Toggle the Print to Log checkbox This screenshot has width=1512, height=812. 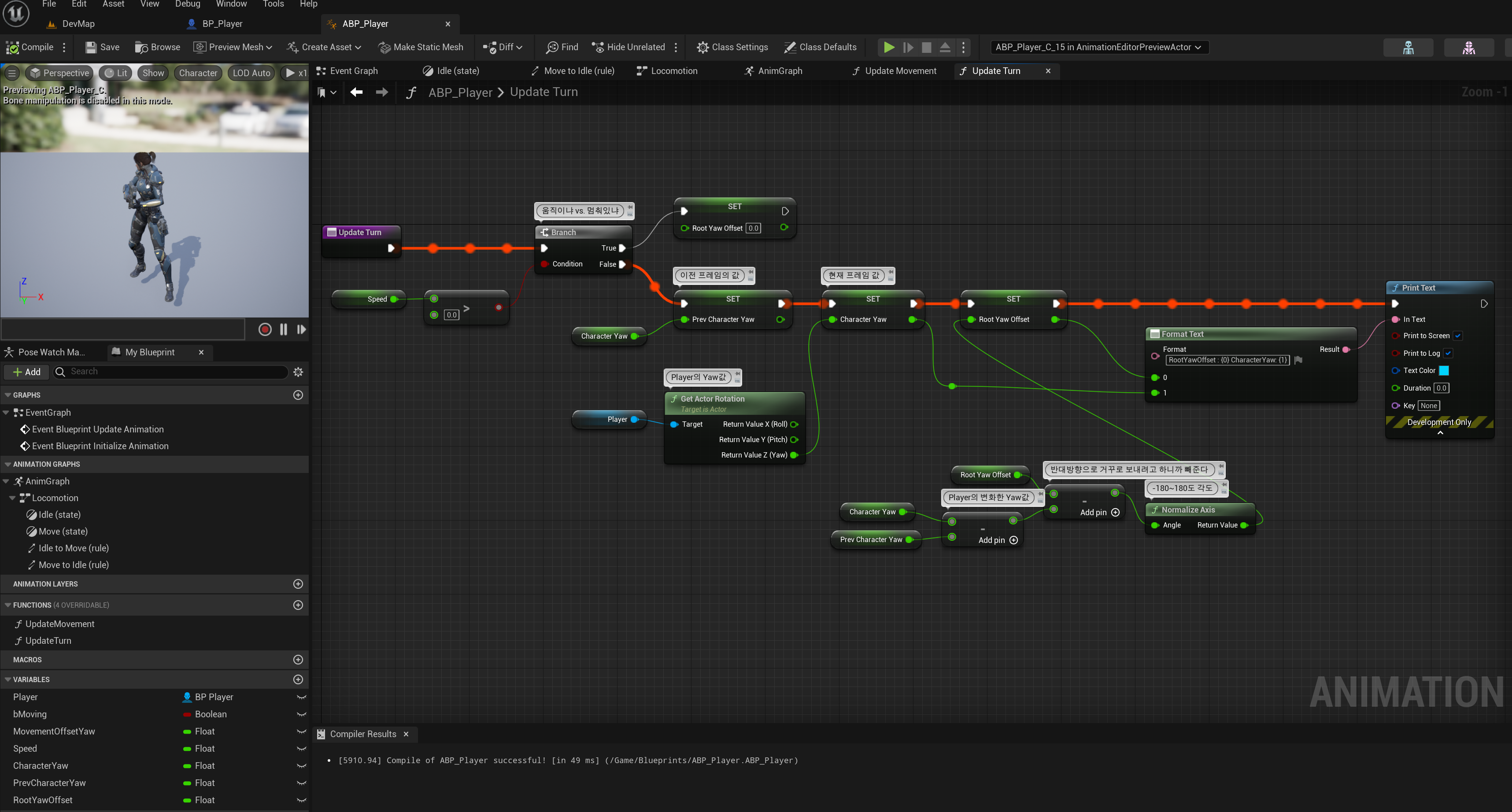1448,353
